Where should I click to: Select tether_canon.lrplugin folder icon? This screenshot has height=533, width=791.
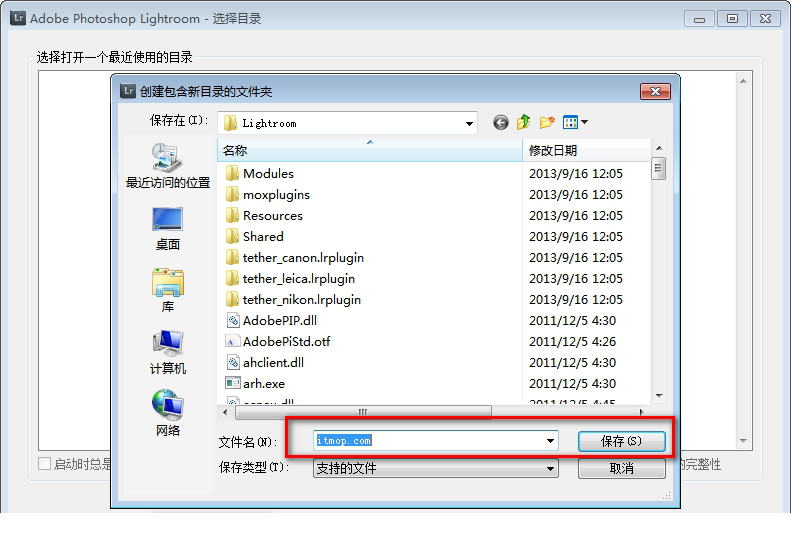pyautogui.click(x=232, y=258)
